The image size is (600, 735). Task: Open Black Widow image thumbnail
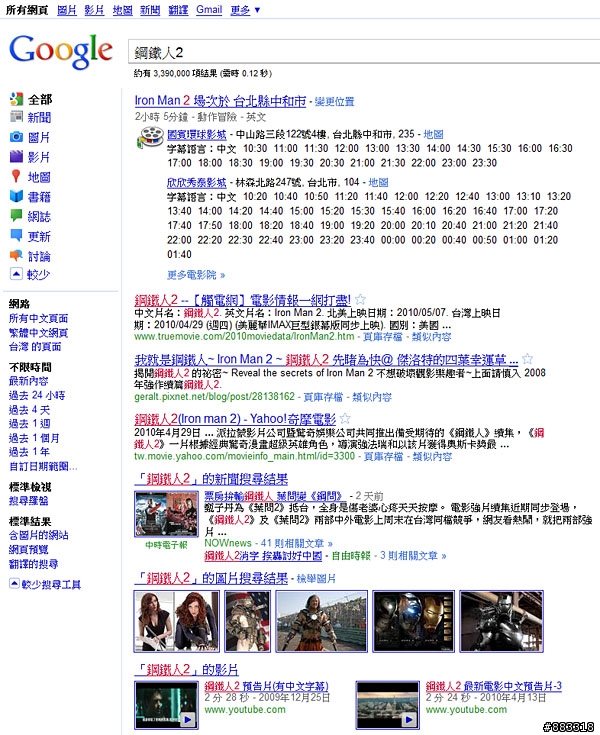pyautogui.click(x=177, y=621)
